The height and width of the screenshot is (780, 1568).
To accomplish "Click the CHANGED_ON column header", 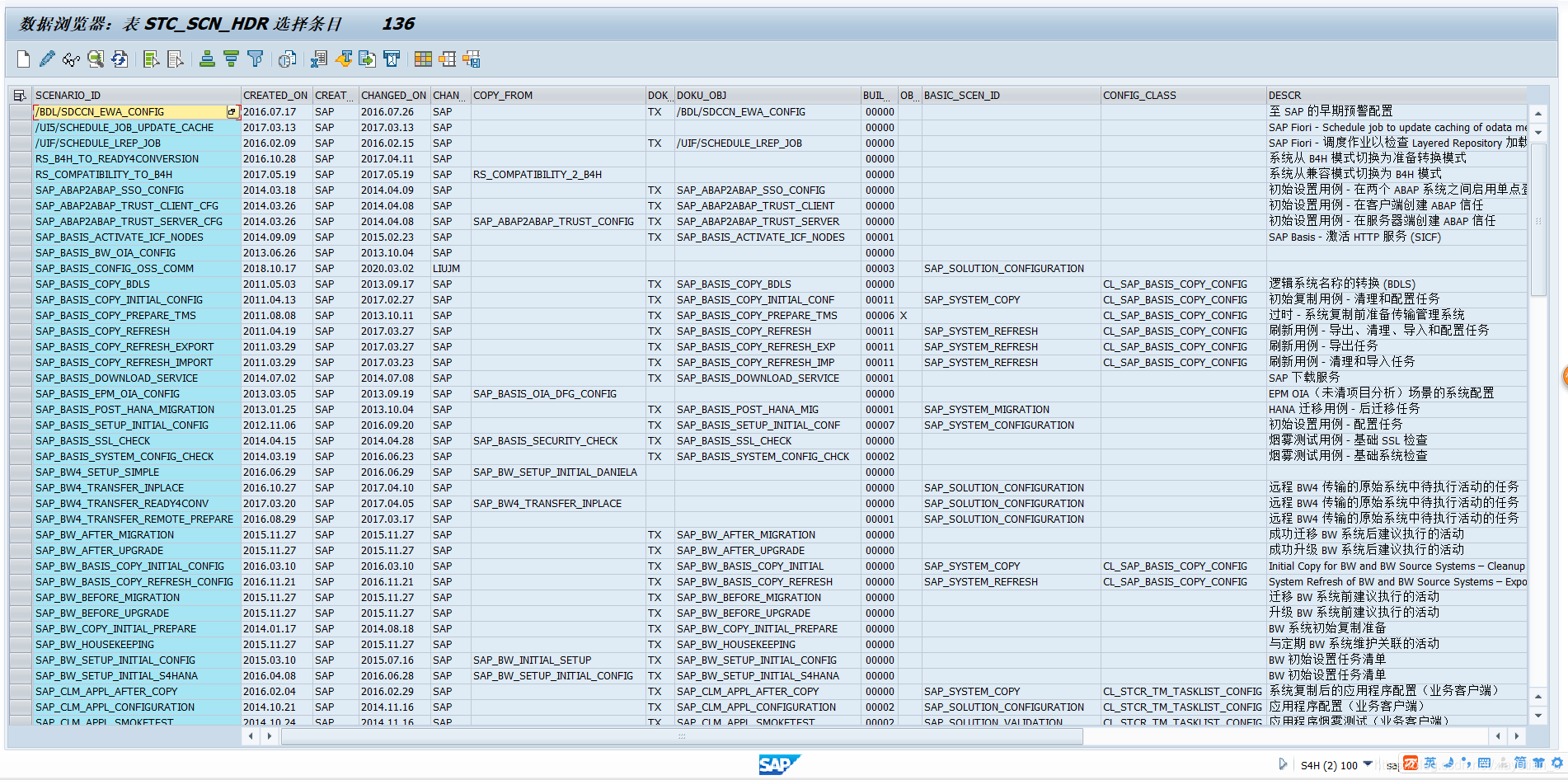I will tap(394, 96).
